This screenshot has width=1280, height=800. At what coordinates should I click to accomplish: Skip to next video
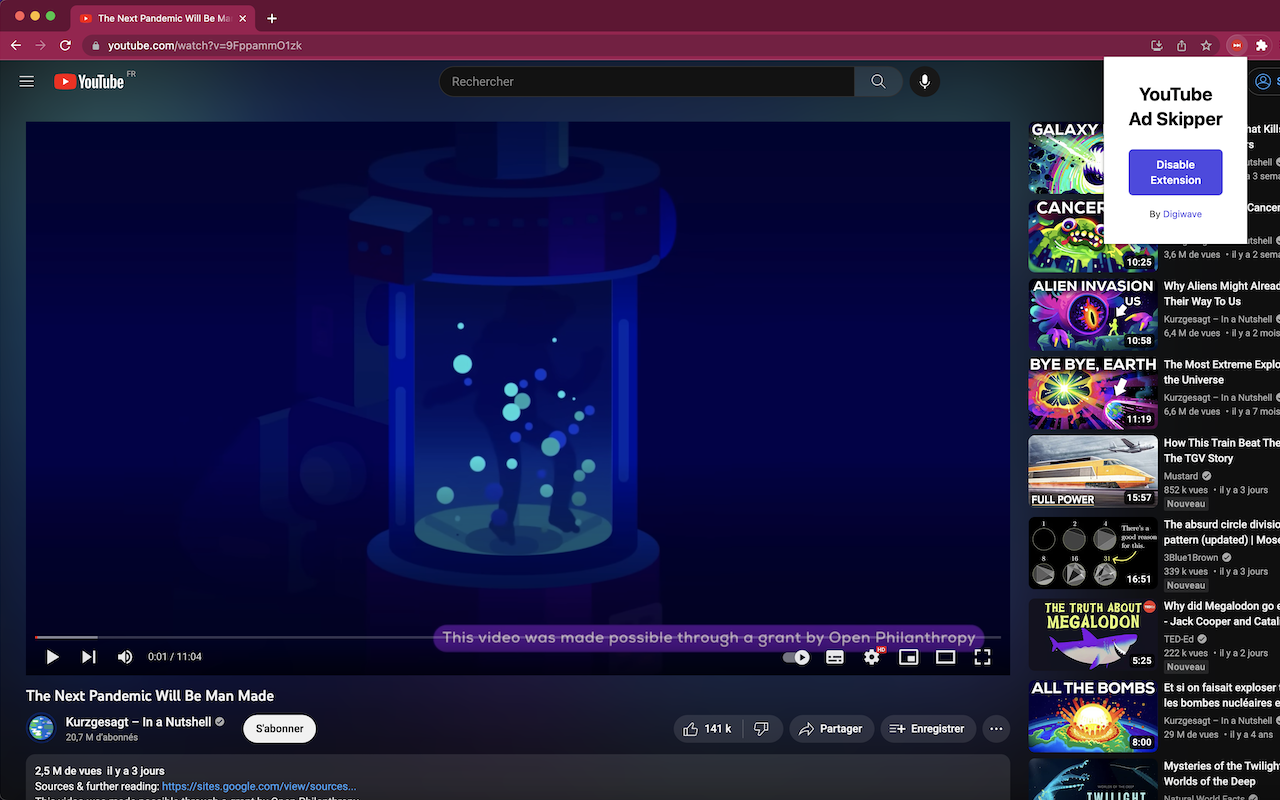[88, 657]
